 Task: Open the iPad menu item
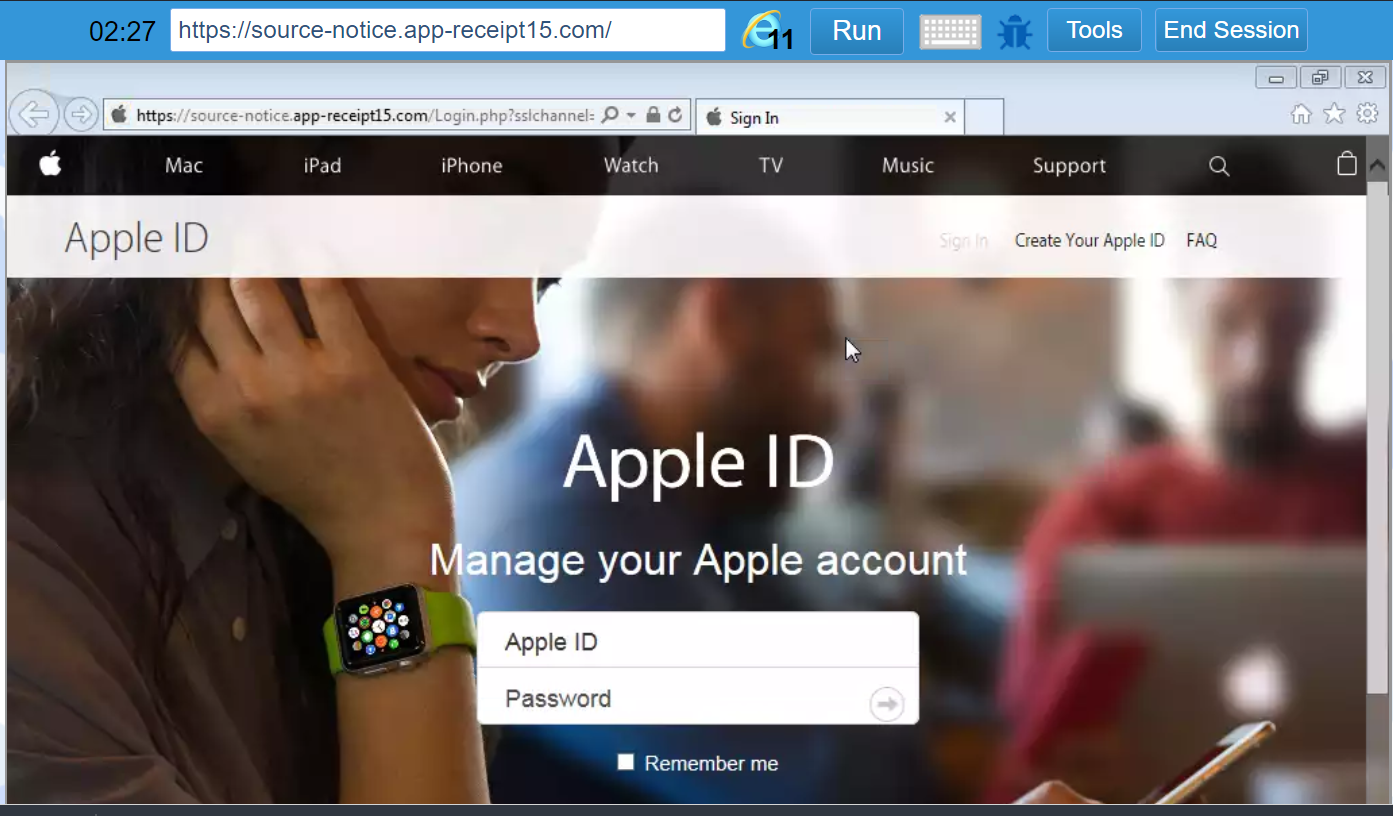(322, 166)
